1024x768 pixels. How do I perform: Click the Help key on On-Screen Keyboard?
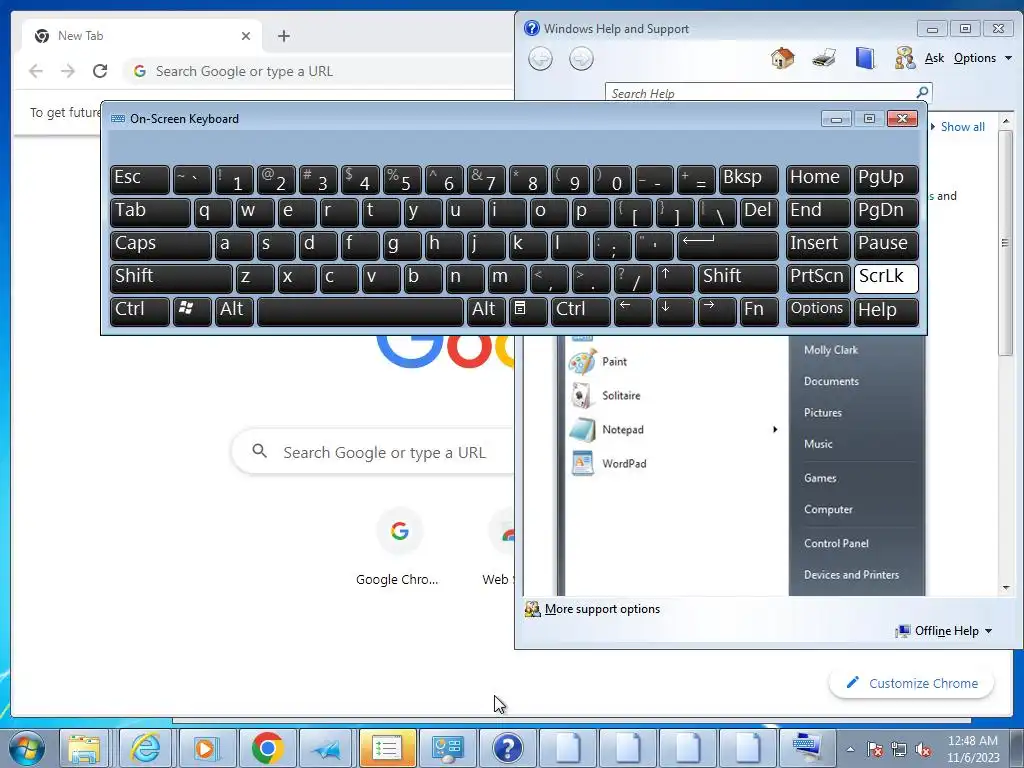(x=886, y=310)
